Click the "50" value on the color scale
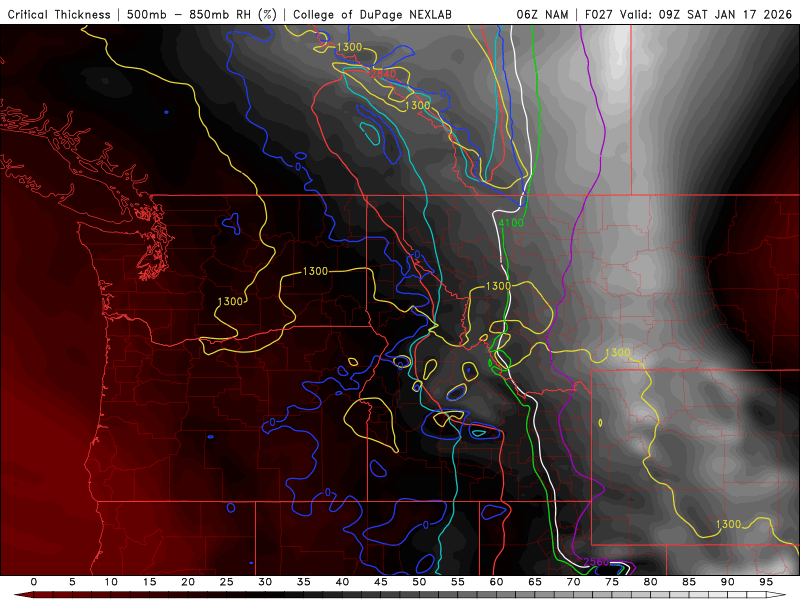Screen dimensions: 800x600 pyautogui.click(x=419, y=582)
